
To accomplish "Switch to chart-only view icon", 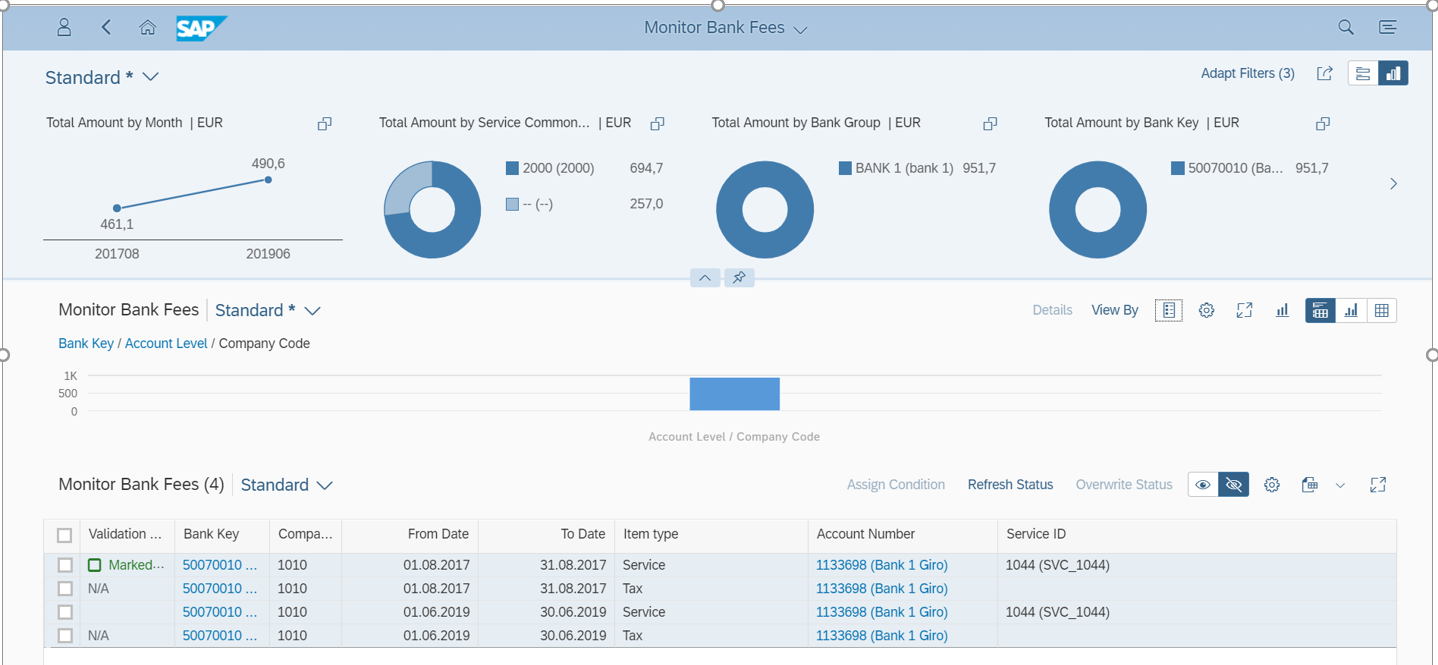I will pyautogui.click(x=1352, y=310).
